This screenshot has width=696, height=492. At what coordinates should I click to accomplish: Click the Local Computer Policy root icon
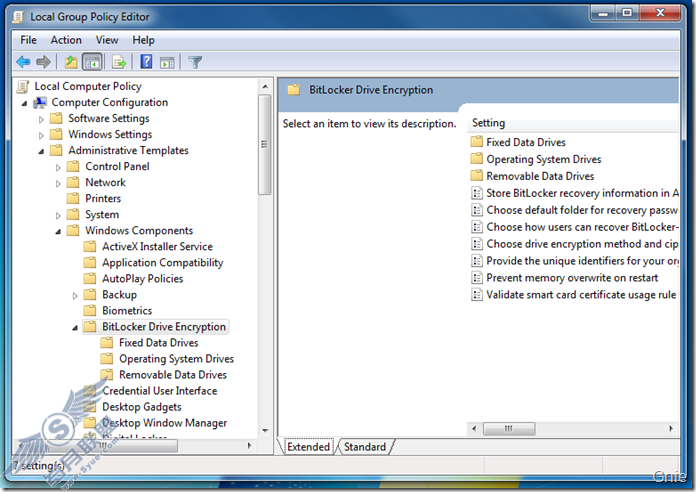point(23,86)
